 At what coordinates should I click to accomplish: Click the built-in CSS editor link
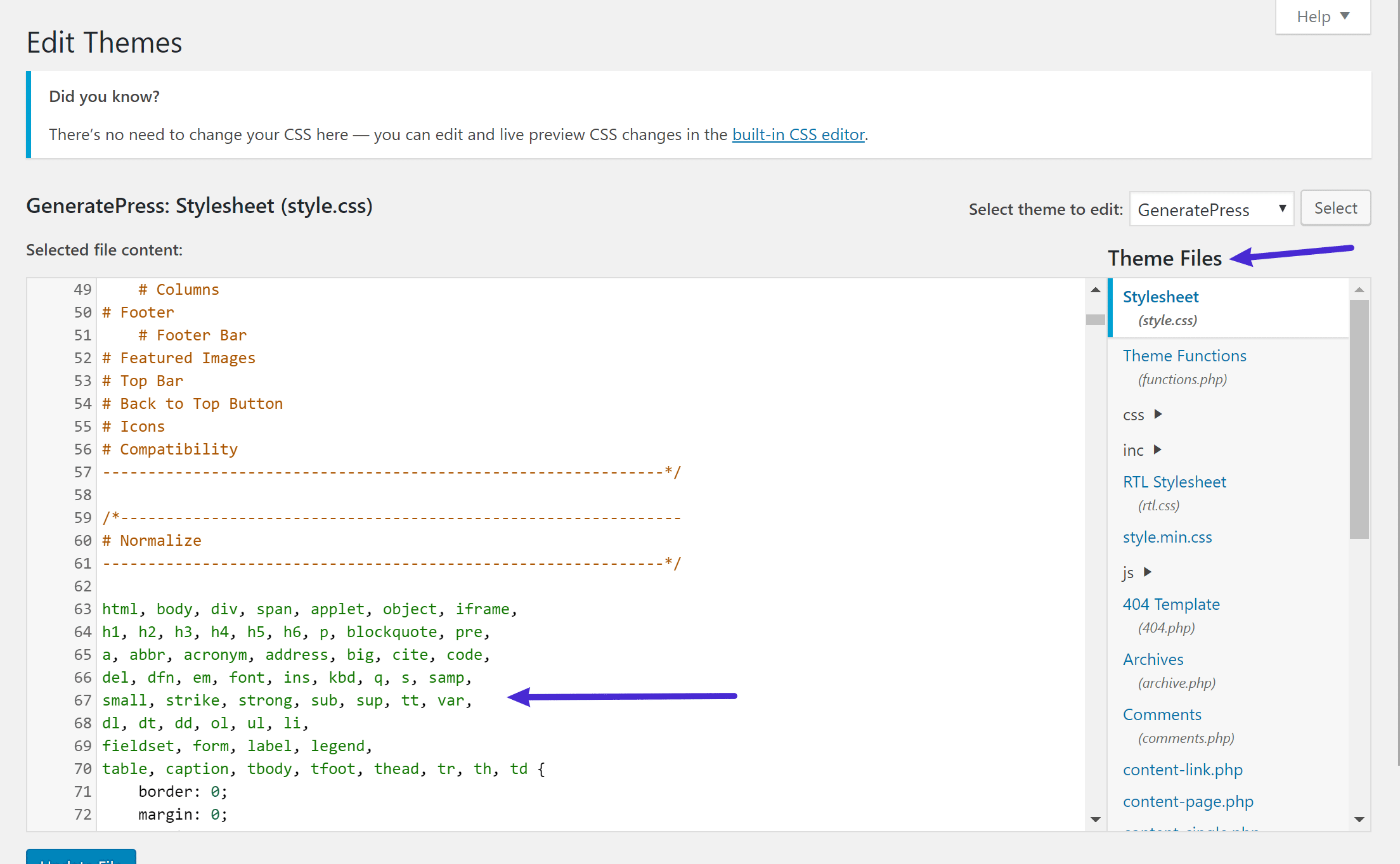tap(796, 134)
